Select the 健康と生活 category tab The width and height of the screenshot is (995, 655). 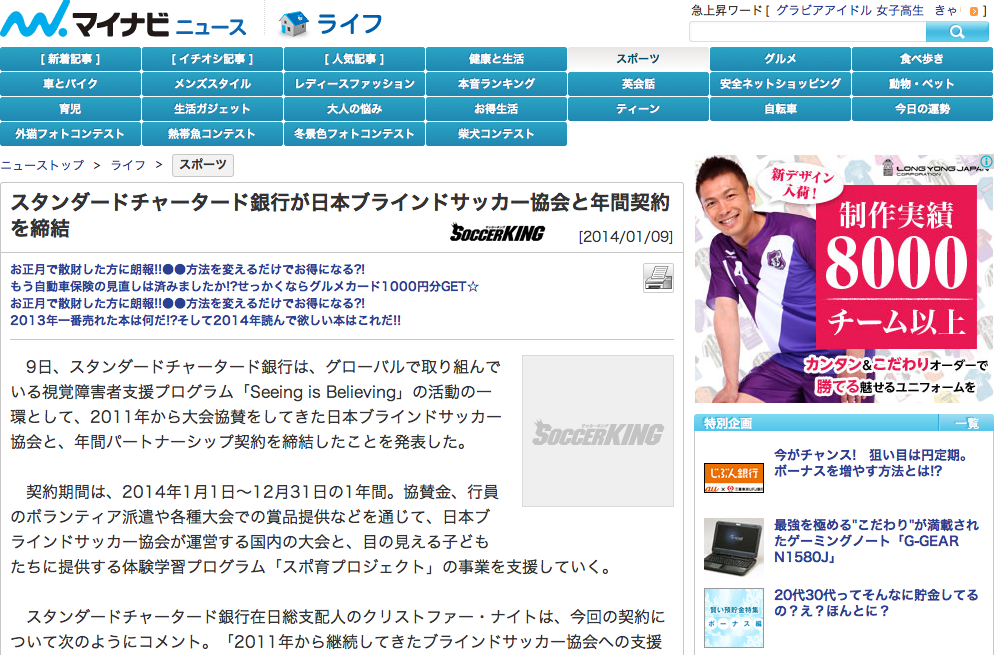pyautogui.click(x=496, y=59)
